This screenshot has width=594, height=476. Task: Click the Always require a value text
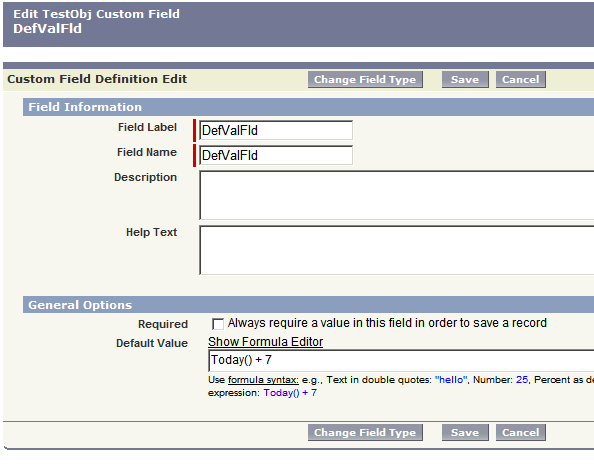point(387,323)
